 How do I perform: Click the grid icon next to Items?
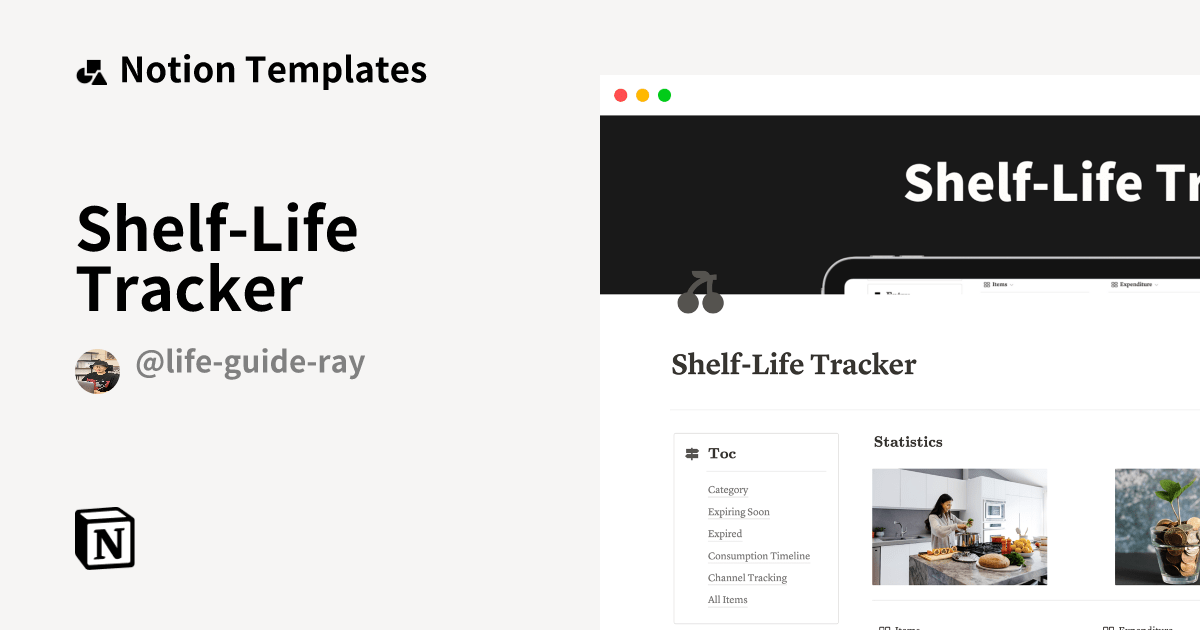click(x=885, y=628)
